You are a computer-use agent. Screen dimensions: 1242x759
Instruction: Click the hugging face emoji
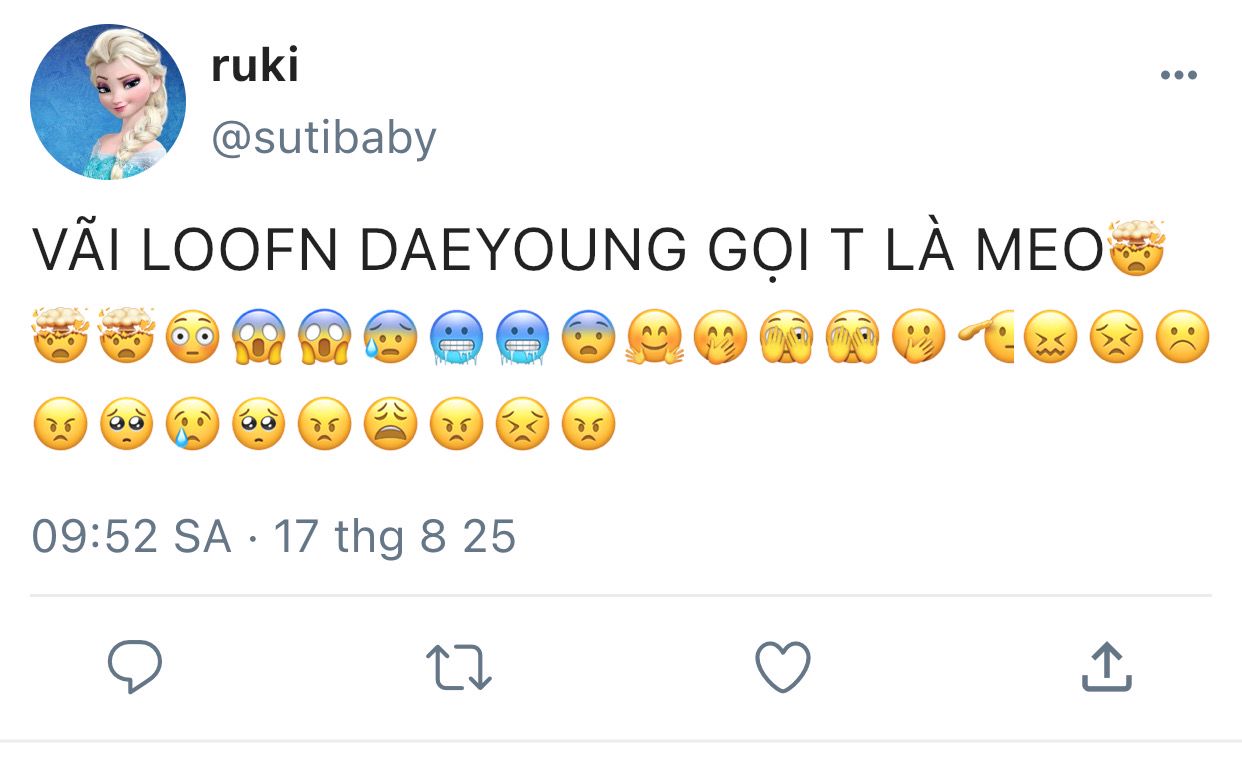pos(655,338)
